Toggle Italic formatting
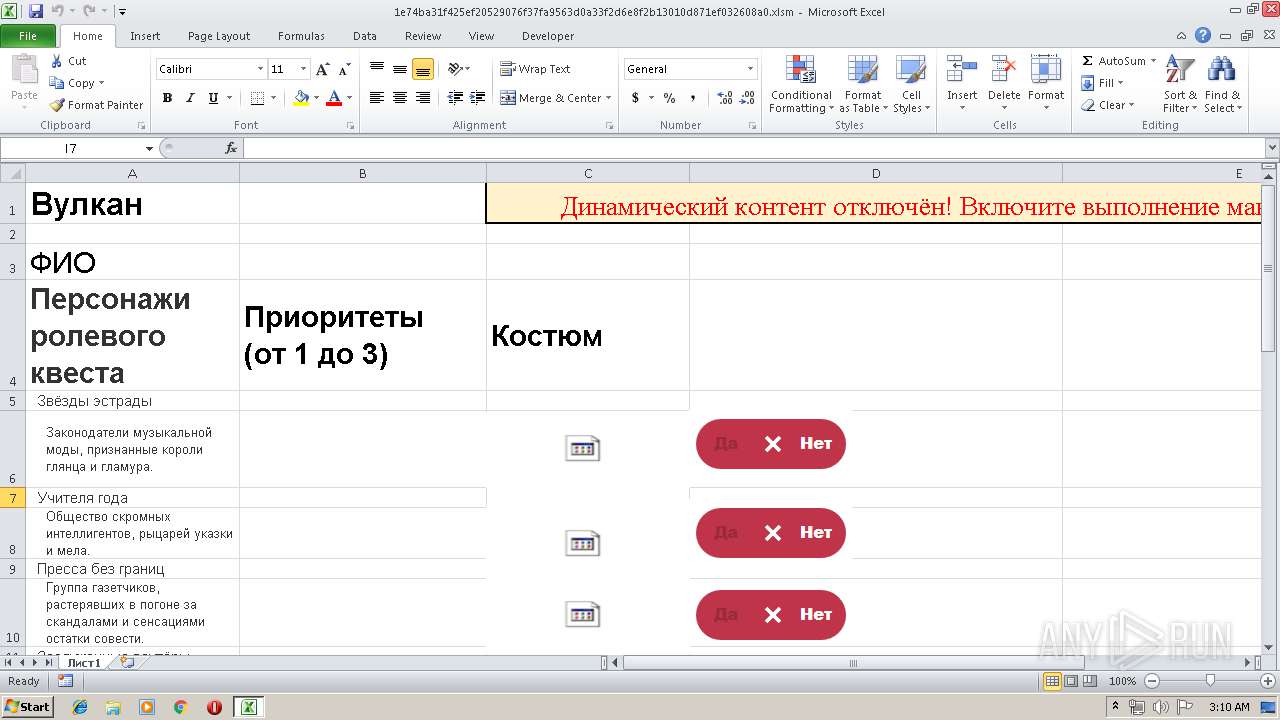Image resolution: width=1280 pixels, height=720 pixels. click(x=190, y=98)
